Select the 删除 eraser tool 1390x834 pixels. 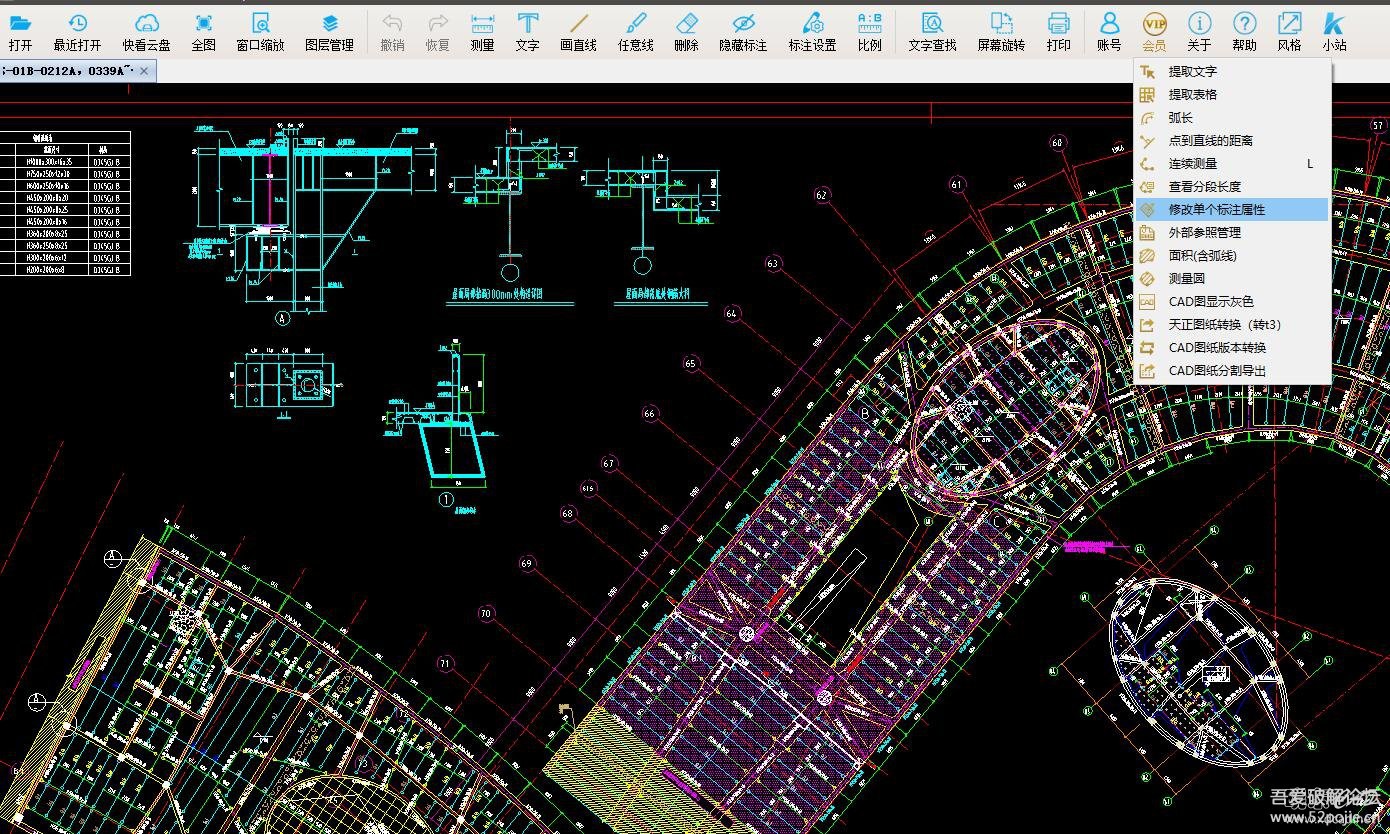click(x=686, y=31)
